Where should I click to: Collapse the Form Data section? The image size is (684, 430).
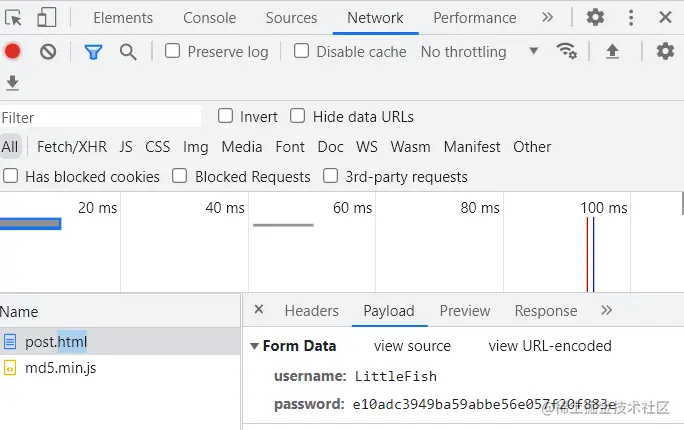(x=254, y=346)
